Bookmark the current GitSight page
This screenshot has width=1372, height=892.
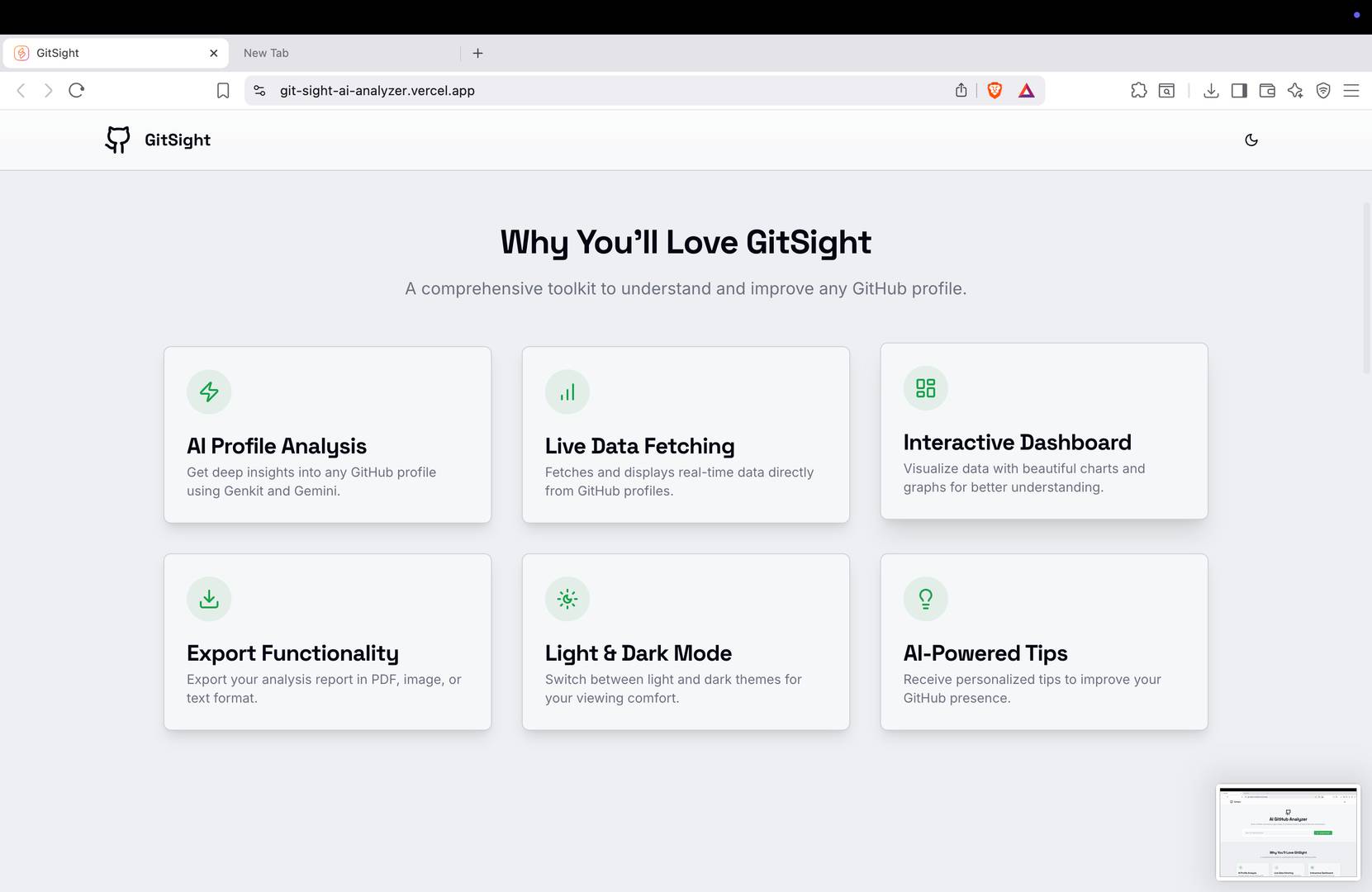pyautogui.click(x=223, y=90)
